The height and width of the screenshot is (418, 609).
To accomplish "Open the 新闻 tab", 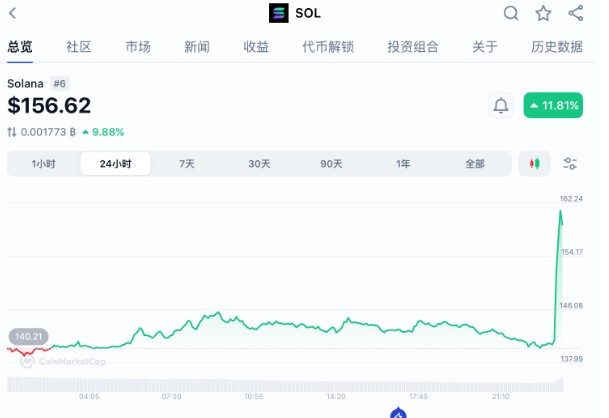I will [x=197, y=47].
